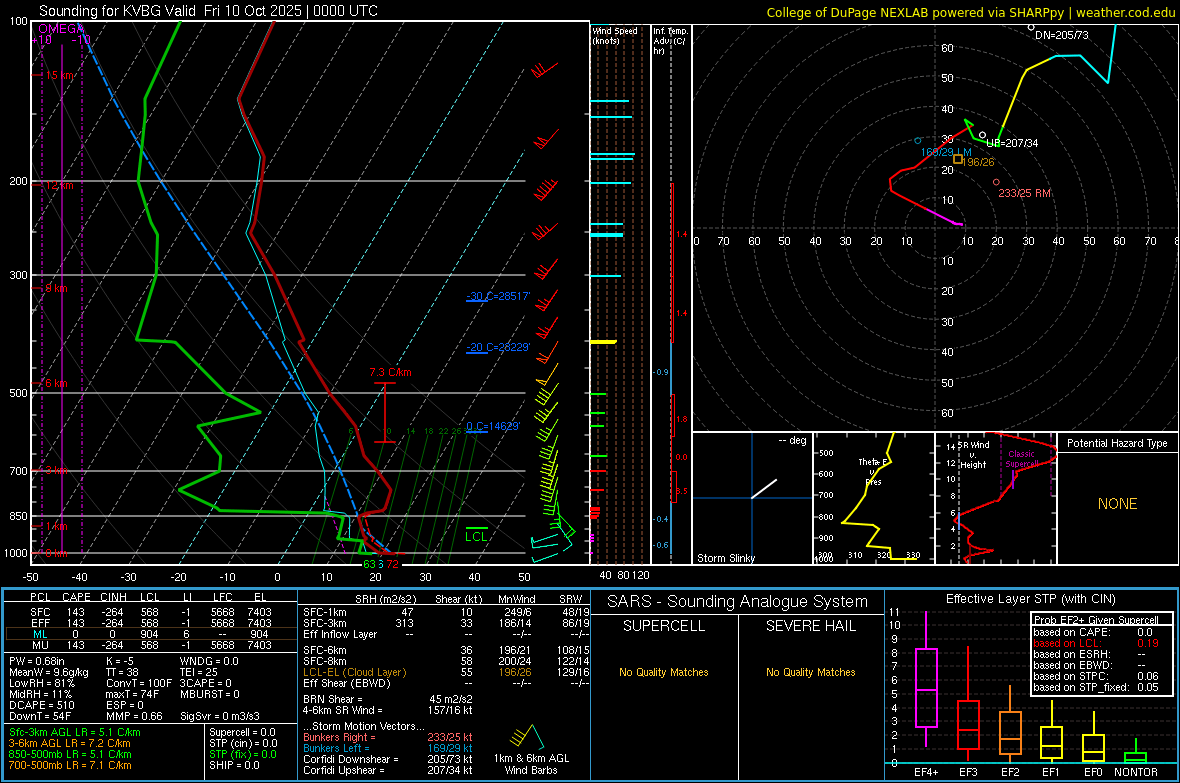Select the '15 km' height marker
This screenshot has height=783, width=1180.
click(x=60, y=75)
